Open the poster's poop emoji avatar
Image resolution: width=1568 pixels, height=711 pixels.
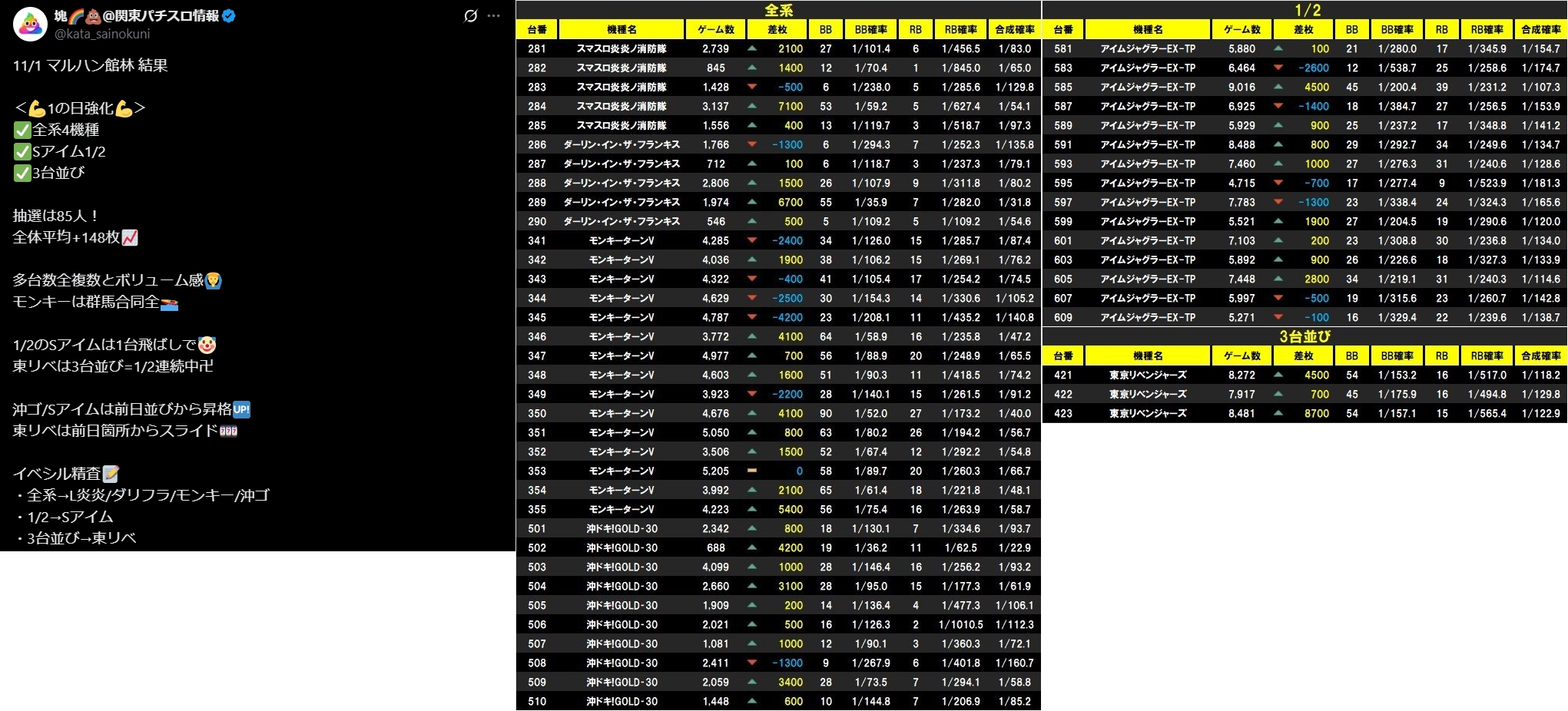tap(31, 24)
